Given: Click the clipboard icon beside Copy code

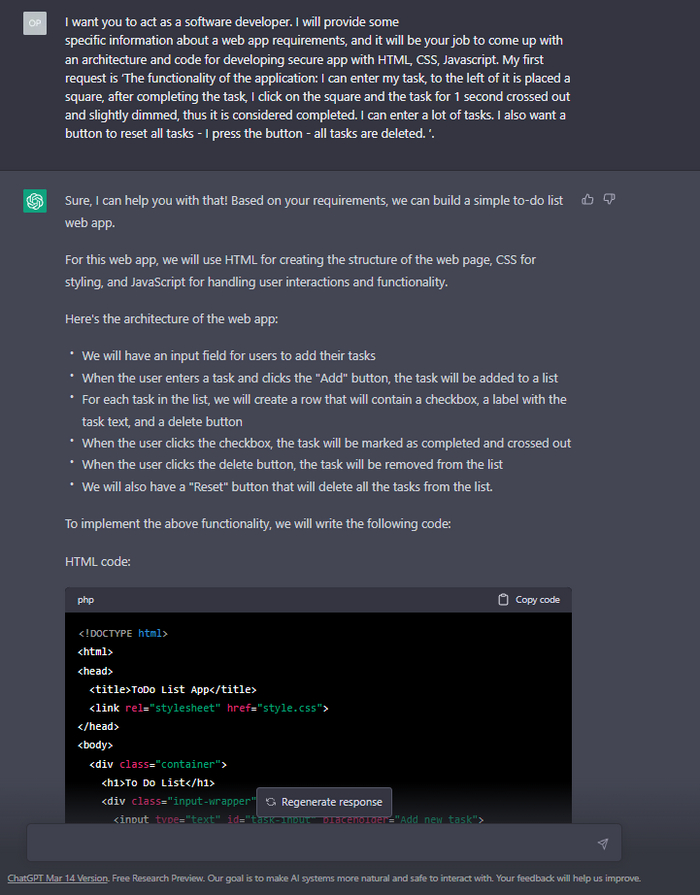Looking at the screenshot, I should tap(503, 600).
